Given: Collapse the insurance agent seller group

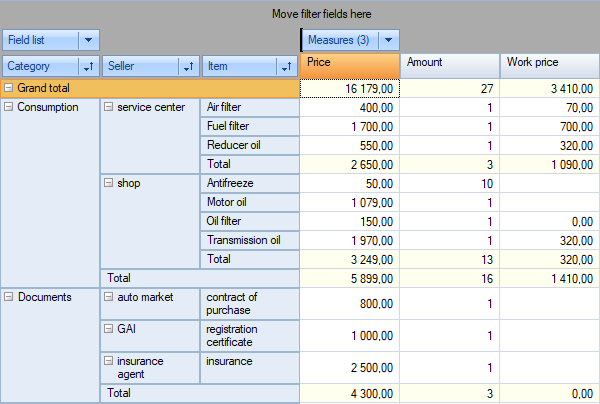Looking at the screenshot, I should [108, 360].
